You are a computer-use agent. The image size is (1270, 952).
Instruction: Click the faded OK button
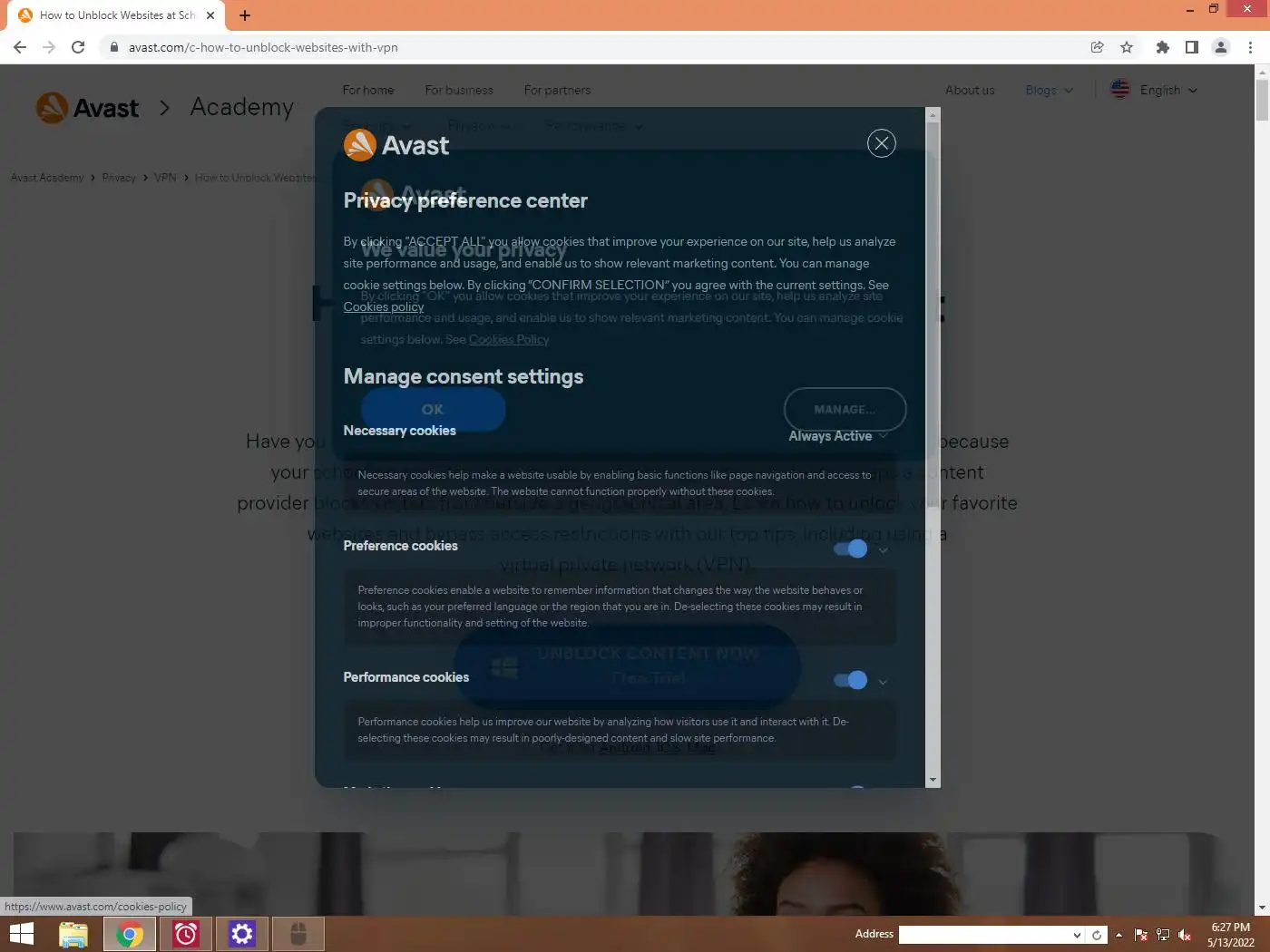433,410
